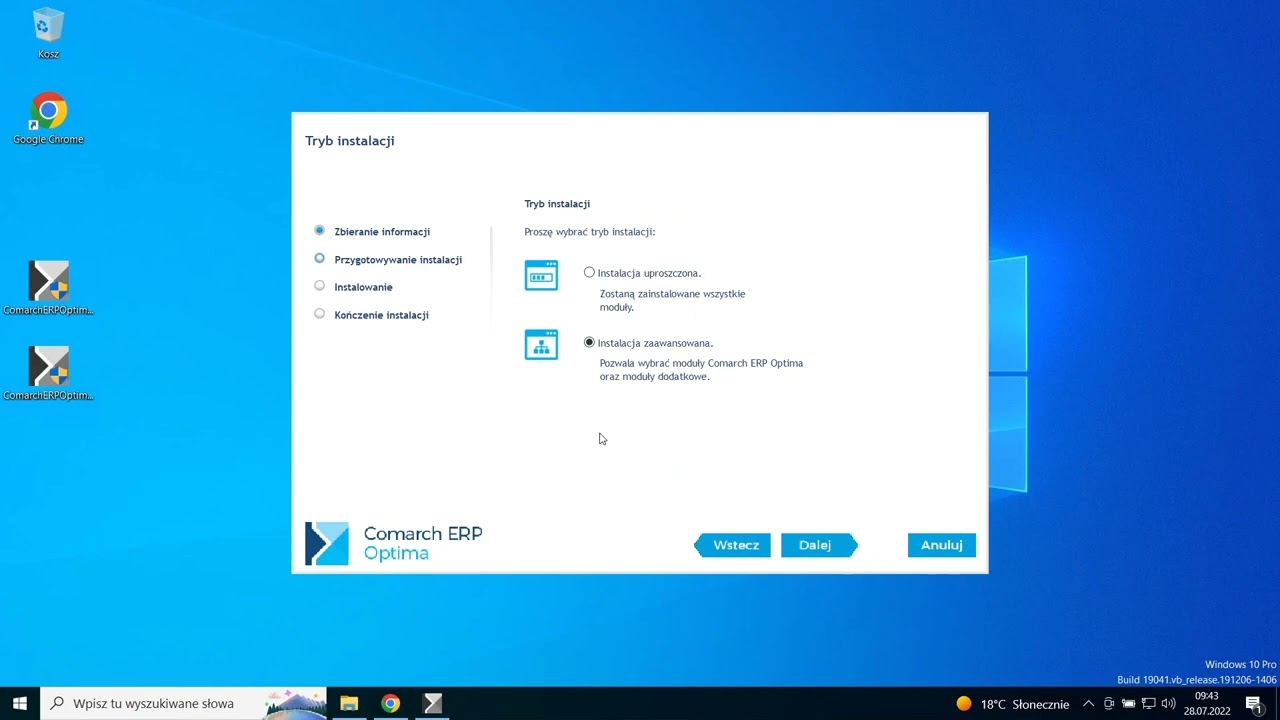Select the lower ComarchERPOptima desktop icon
1280x720 pixels.
48,373
